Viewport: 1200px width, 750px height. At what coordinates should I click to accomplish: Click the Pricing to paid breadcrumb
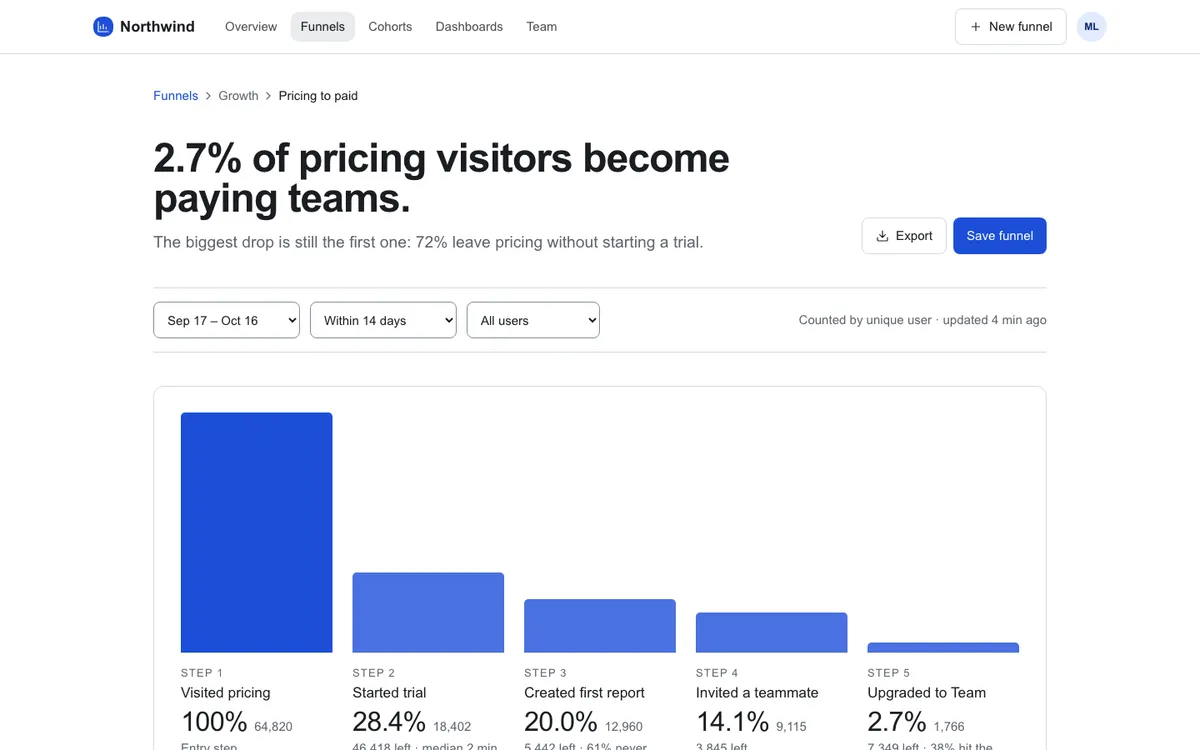coord(318,96)
